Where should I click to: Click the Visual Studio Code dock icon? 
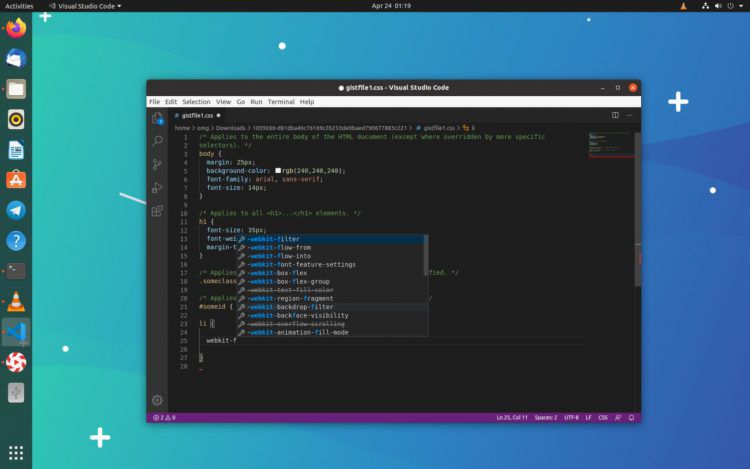point(16,332)
